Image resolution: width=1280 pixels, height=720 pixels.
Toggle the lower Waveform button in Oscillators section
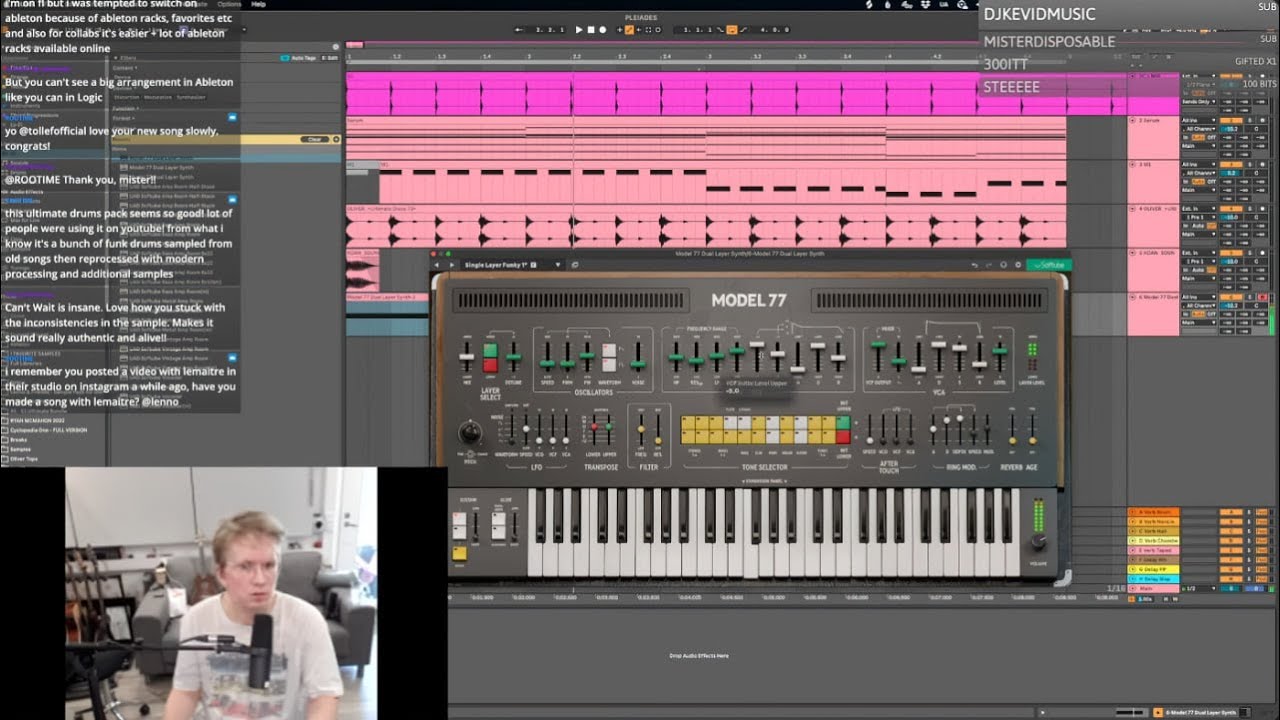pyautogui.click(x=608, y=366)
